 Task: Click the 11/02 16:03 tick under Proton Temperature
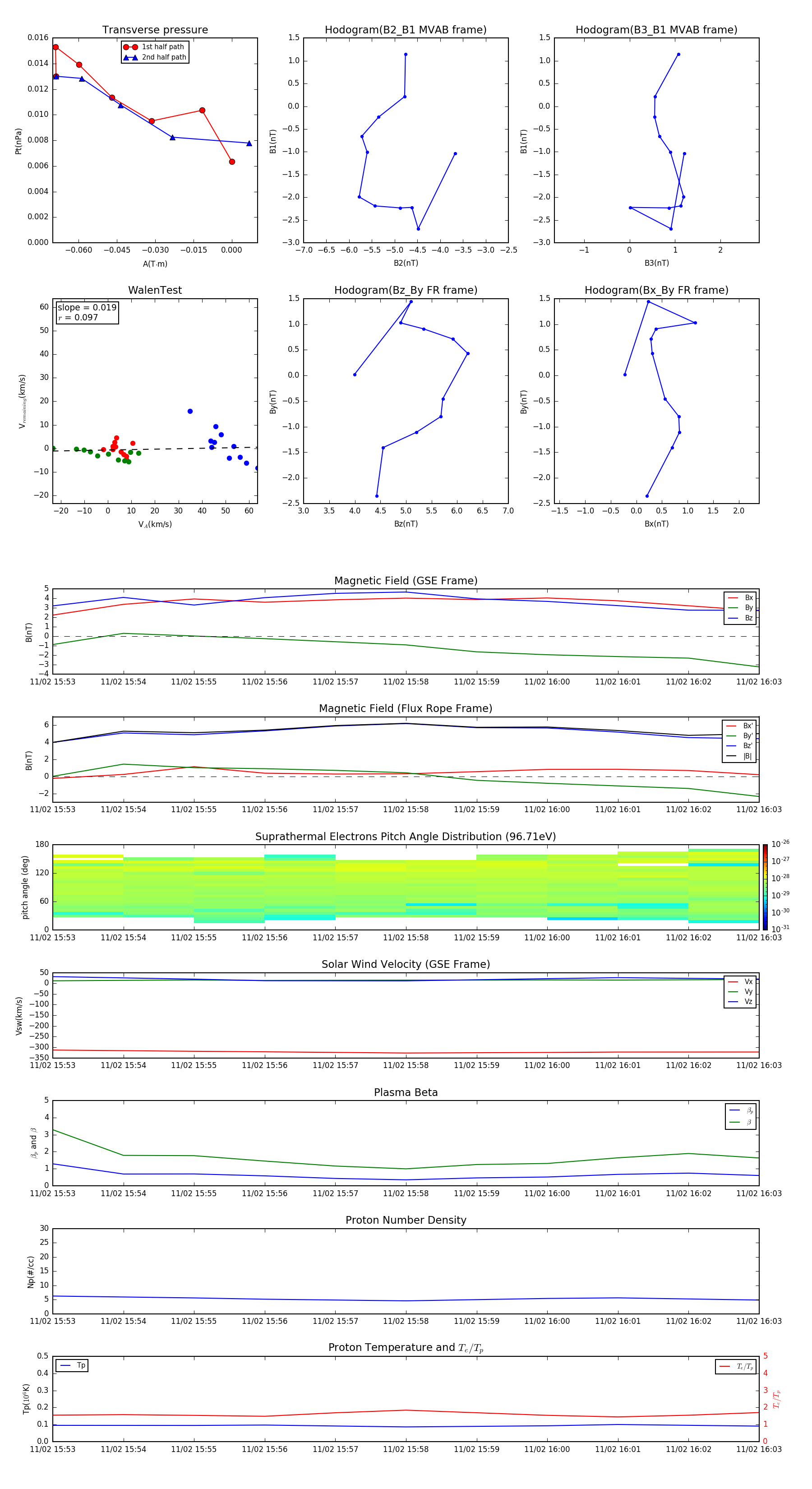(x=759, y=1449)
